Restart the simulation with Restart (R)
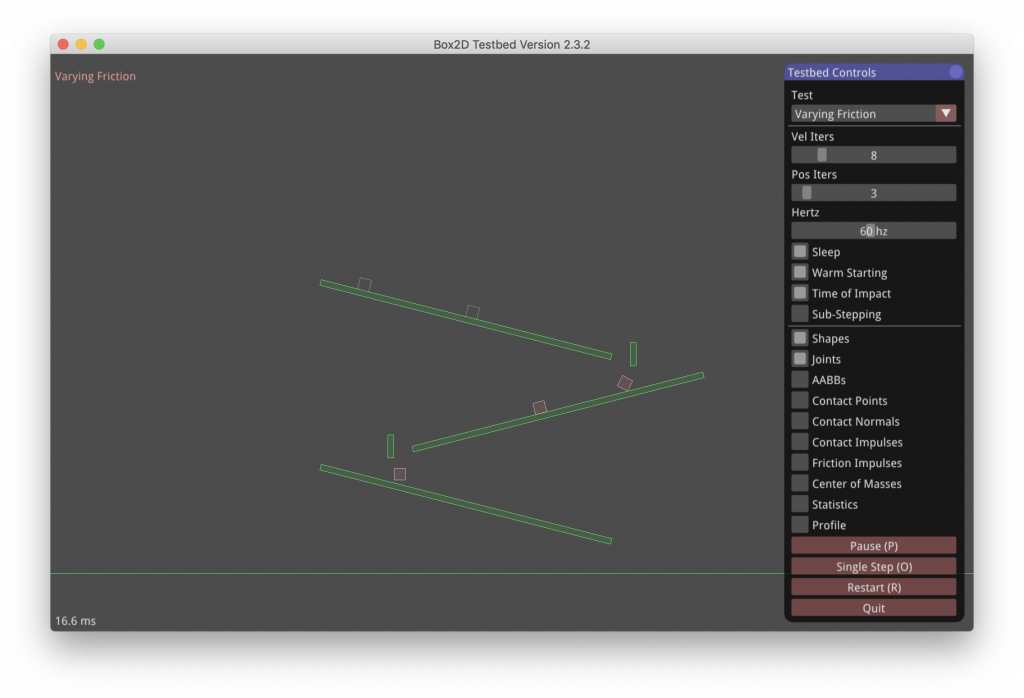This screenshot has height=698, width=1024. click(873, 588)
